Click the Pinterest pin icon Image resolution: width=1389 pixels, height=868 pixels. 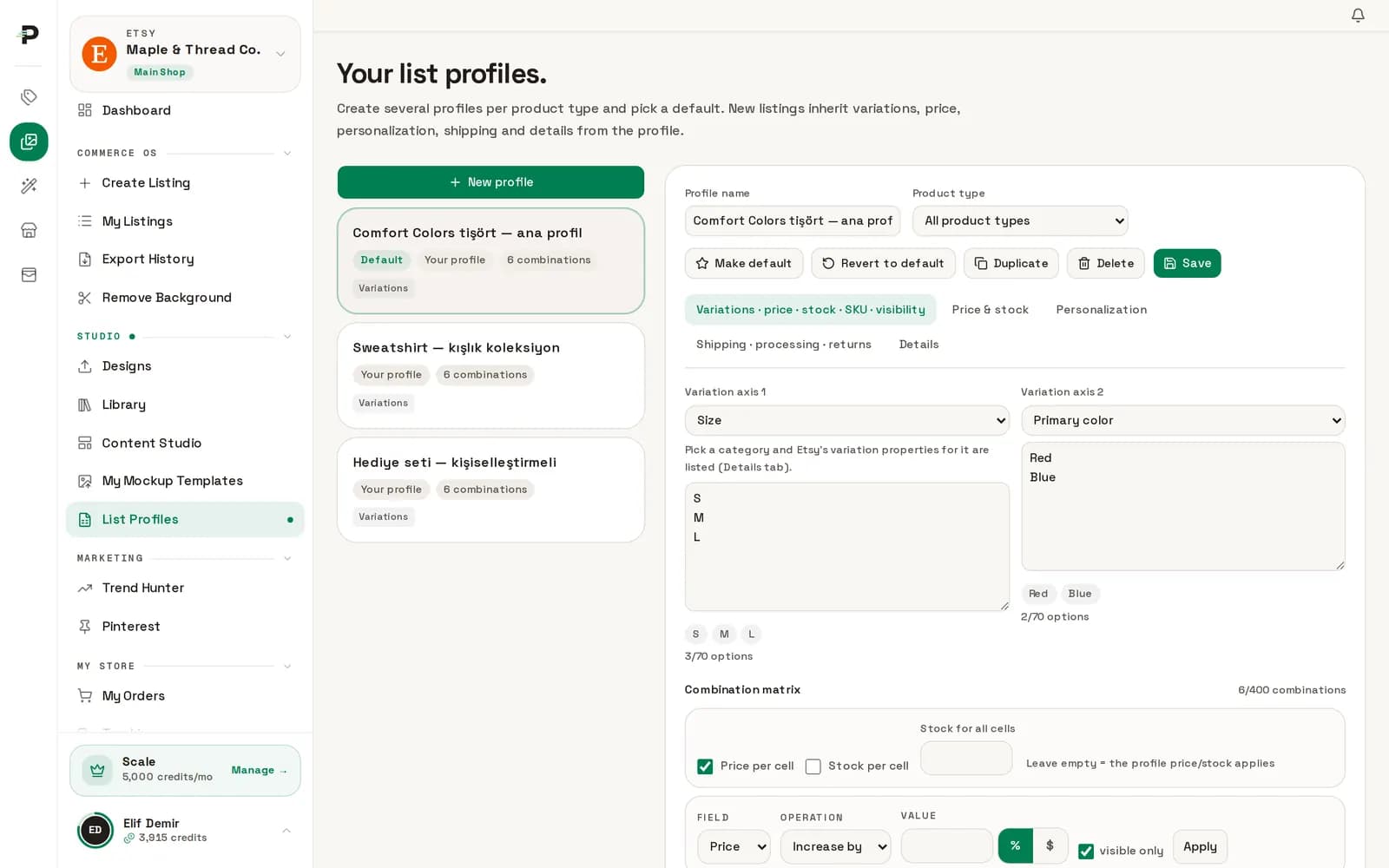pyautogui.click(x=84, y=627)
